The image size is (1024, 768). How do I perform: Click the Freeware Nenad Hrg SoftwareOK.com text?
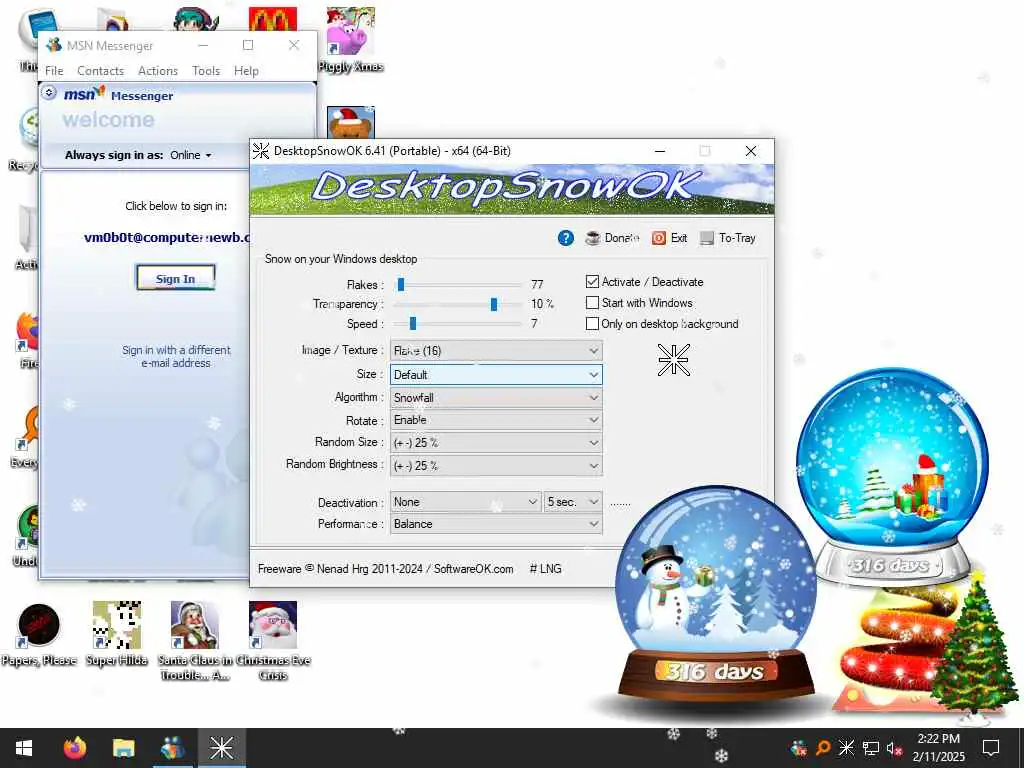point(385,569)
